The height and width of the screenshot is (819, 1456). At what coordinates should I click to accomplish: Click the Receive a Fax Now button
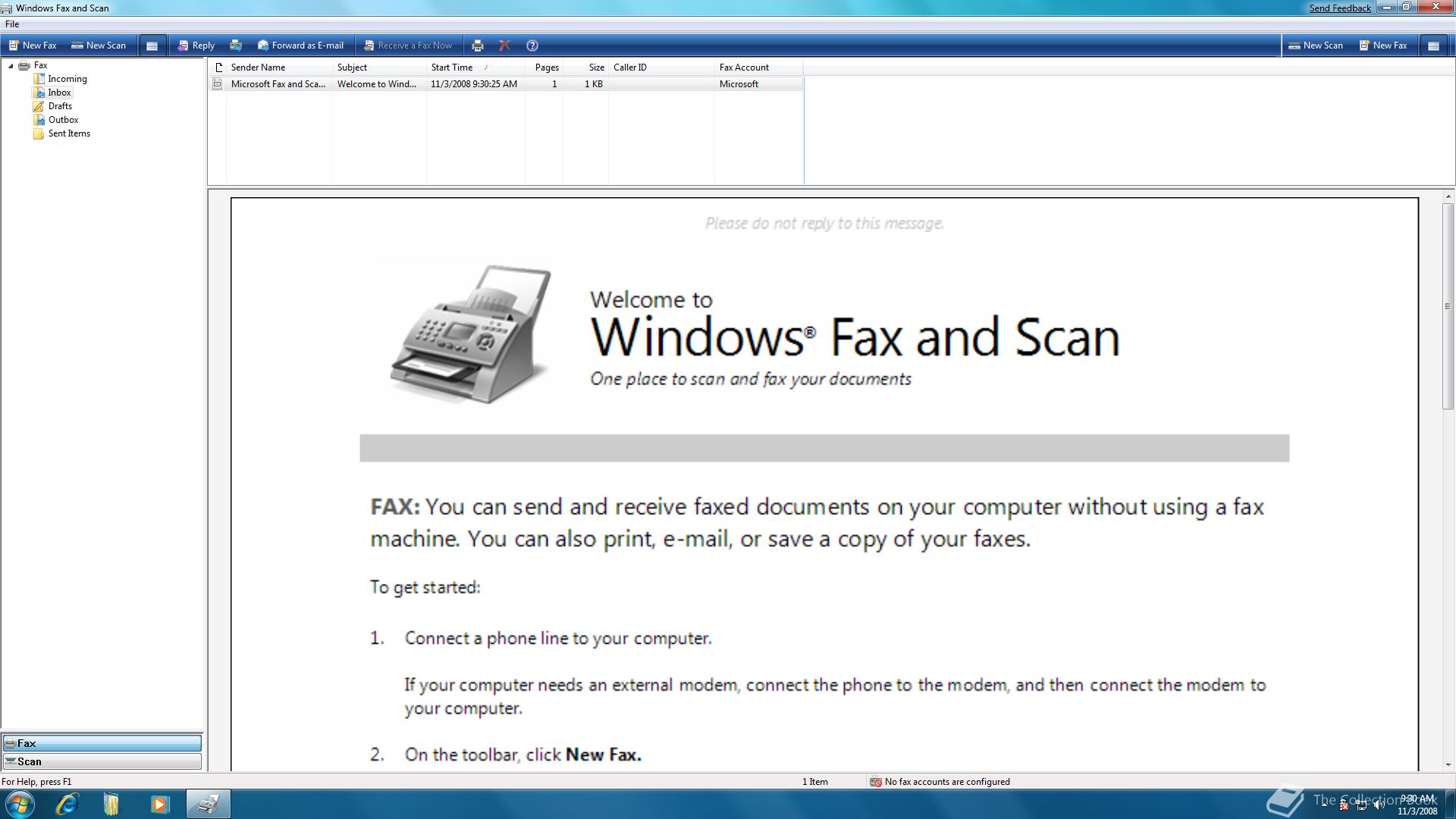[408, 45]
